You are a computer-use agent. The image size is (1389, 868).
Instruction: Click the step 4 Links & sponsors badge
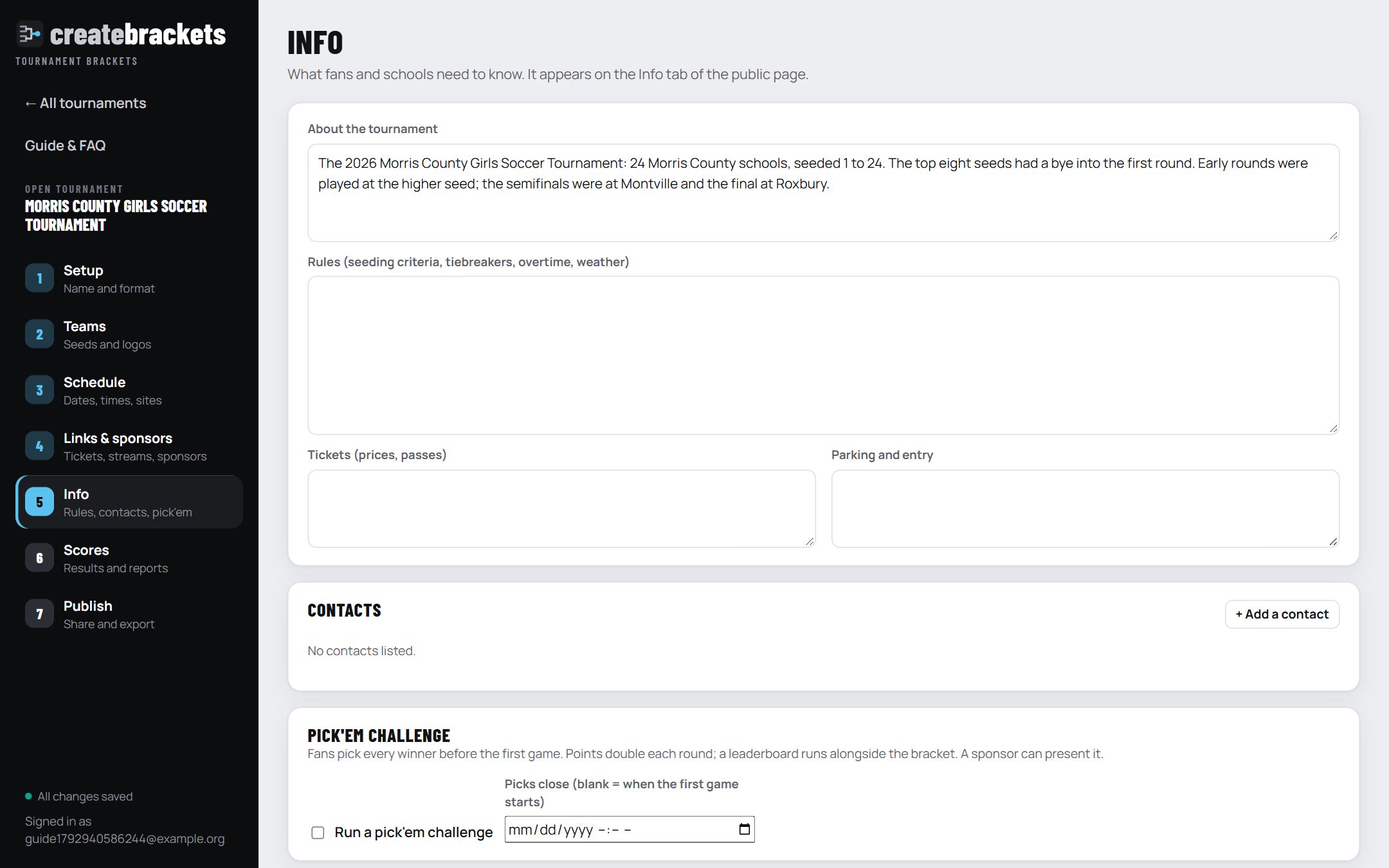click(x=39, y=446)
